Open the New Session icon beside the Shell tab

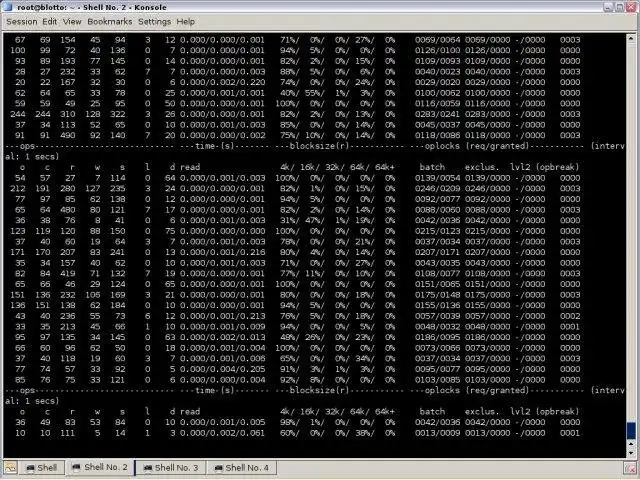(x=10, y=467)
